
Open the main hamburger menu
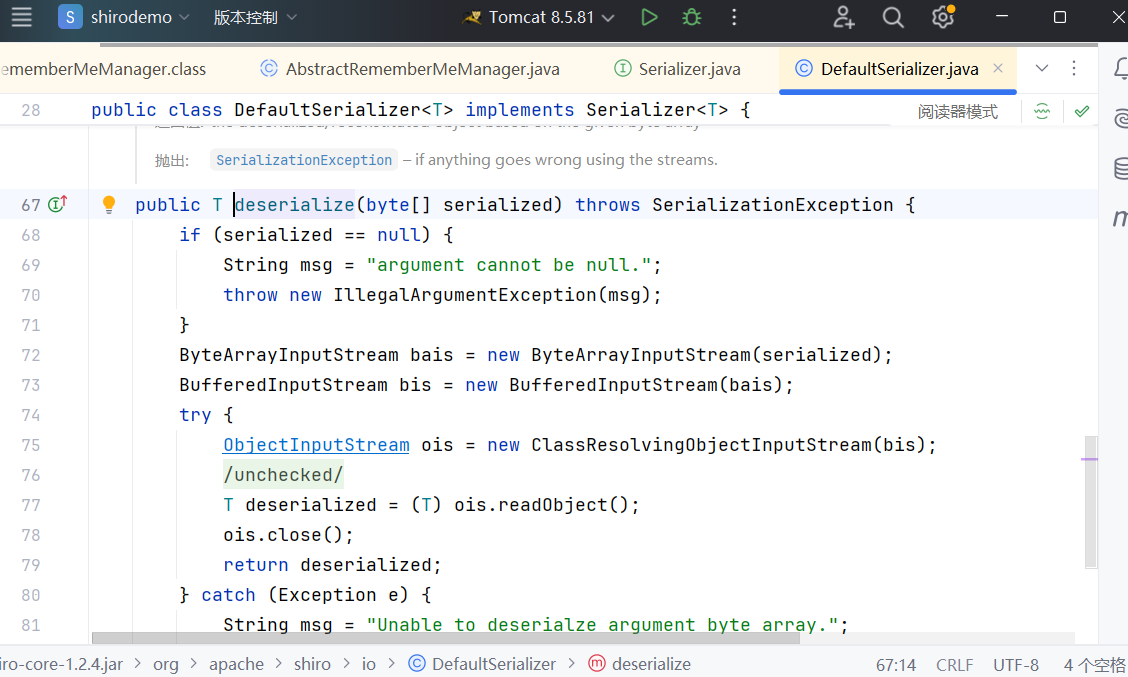[x=21, y=17]
